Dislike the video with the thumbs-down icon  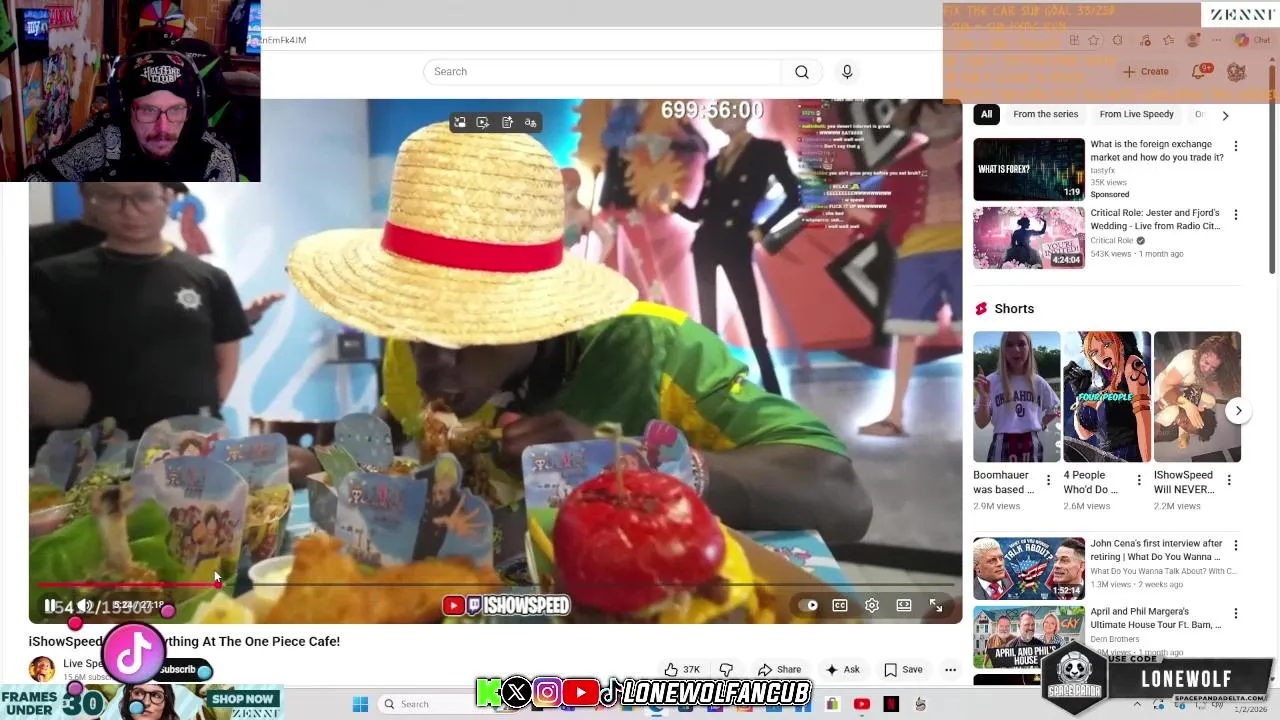coord(726,670)
